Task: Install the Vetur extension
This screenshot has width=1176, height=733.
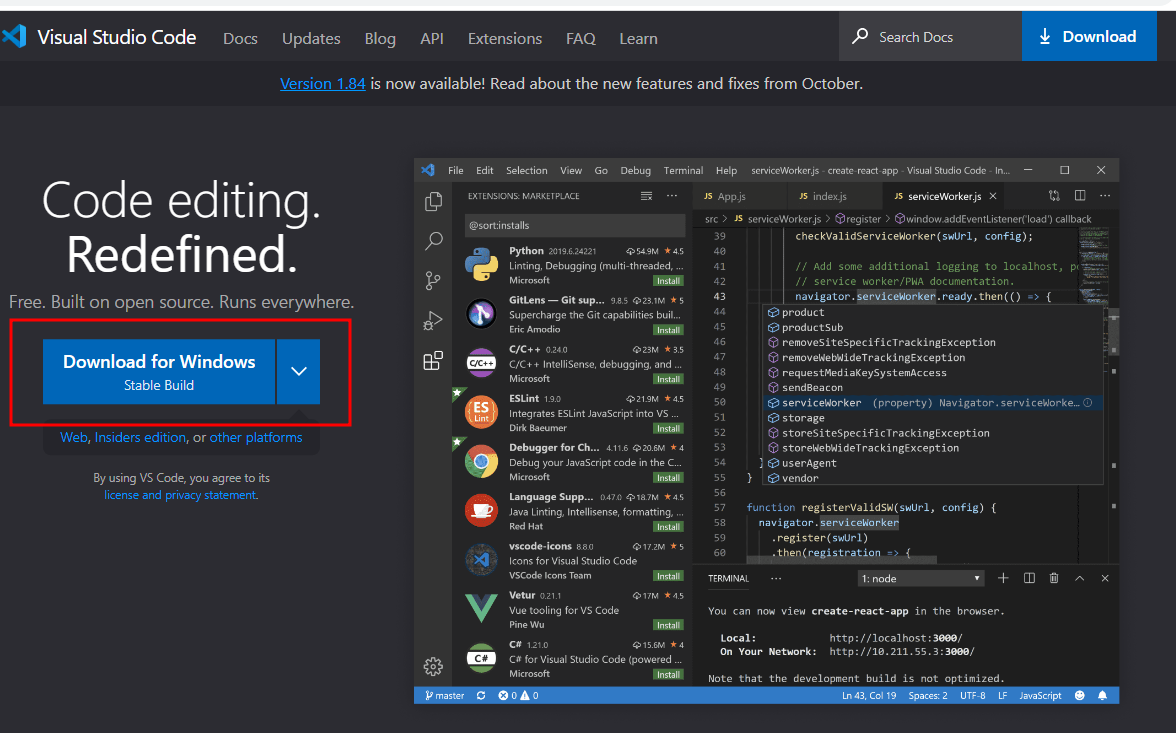Action: [x=668, y=625]
